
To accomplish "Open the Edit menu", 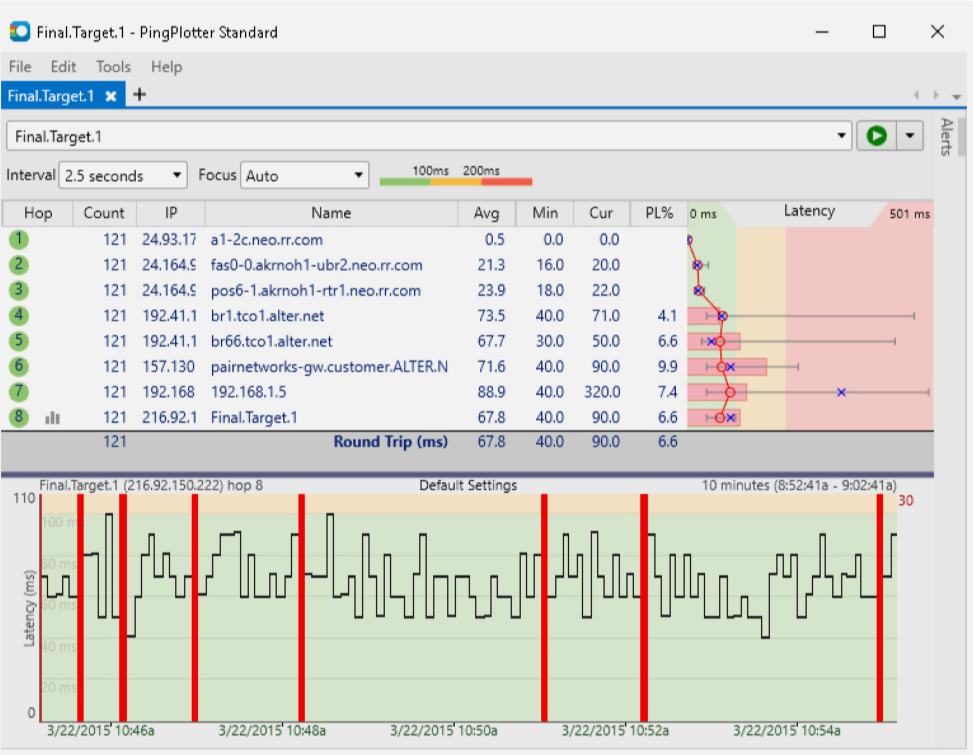I will point(63,66).
